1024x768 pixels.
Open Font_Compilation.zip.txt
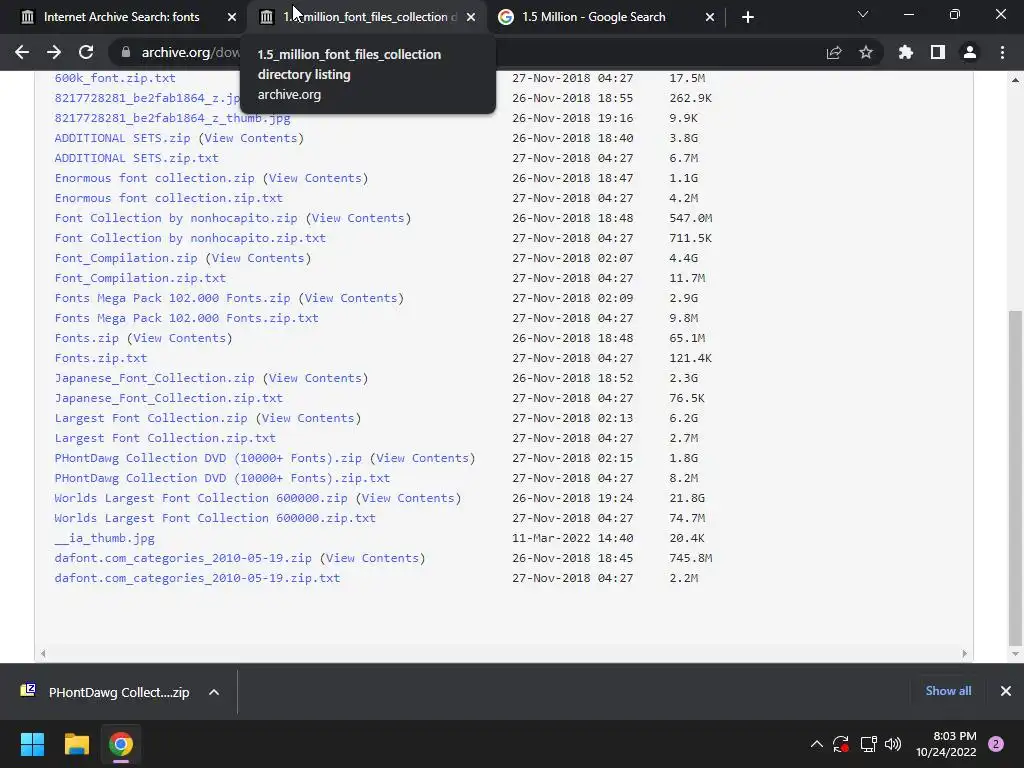[x=140, y=278]
